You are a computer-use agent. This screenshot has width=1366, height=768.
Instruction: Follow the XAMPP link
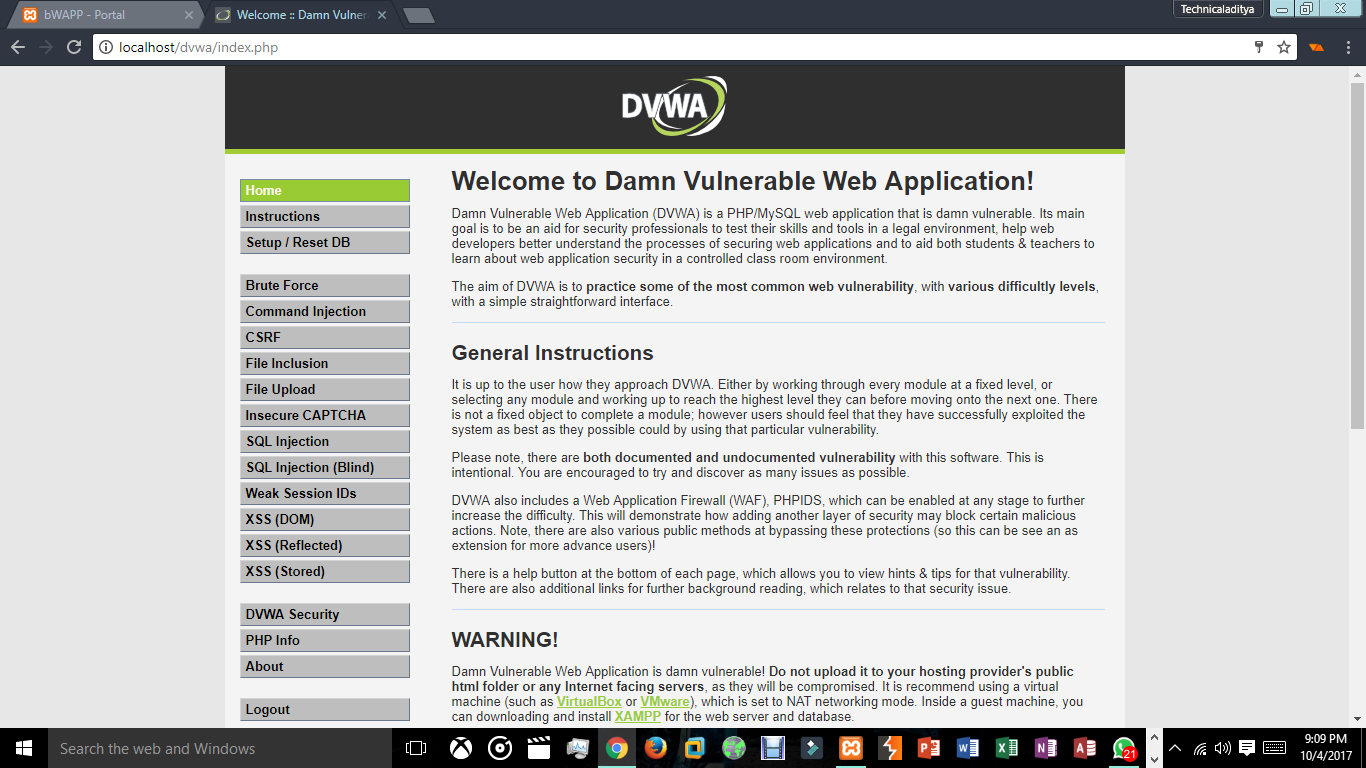pyautogui.click(x=637, y=717)
